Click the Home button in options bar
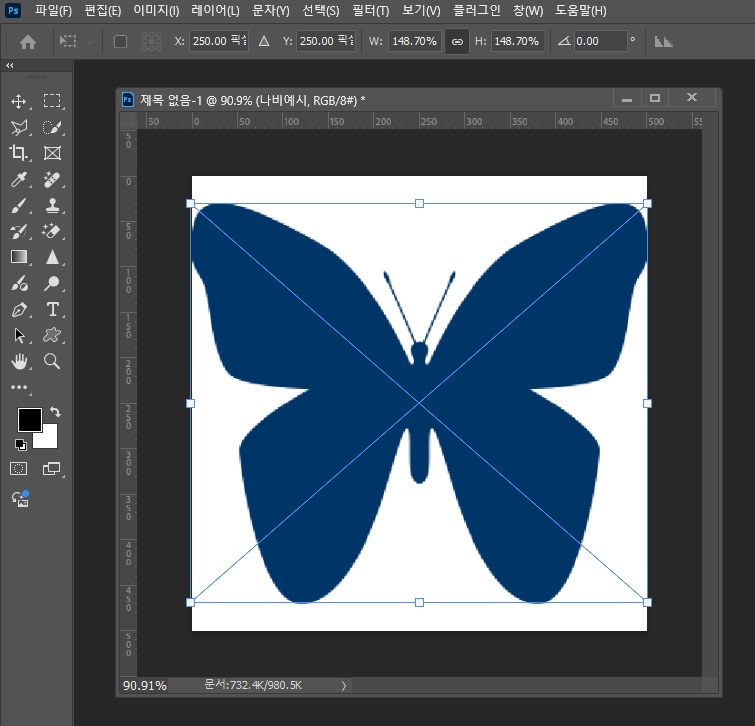The height and width of the screenshot is (726, 755). 28,42
